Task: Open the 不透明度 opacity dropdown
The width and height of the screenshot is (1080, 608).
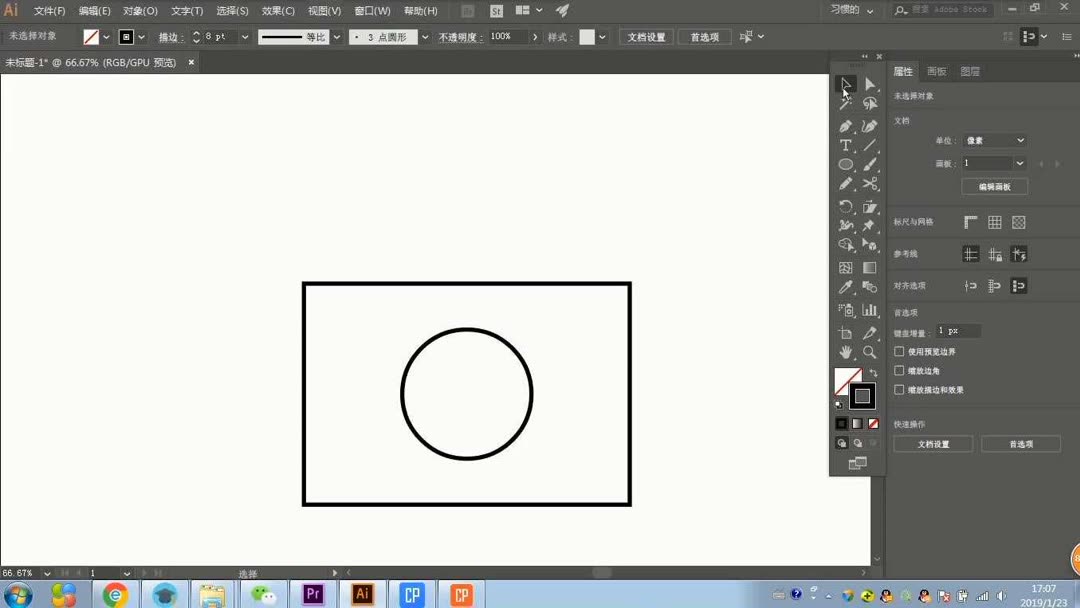Action: coord(535,36)
